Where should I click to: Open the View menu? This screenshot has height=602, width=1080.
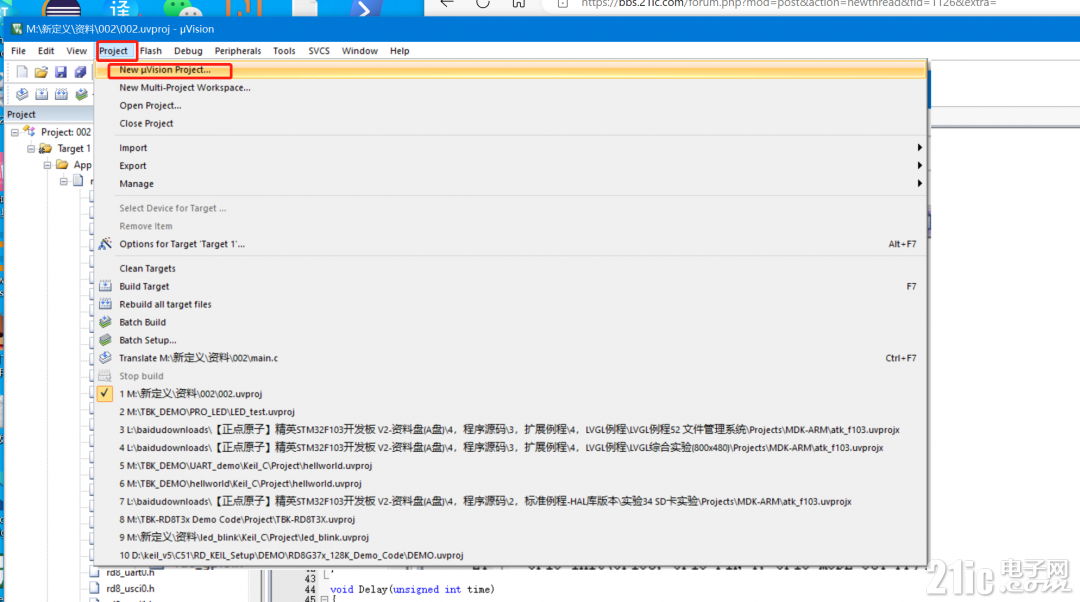(76, 51)
